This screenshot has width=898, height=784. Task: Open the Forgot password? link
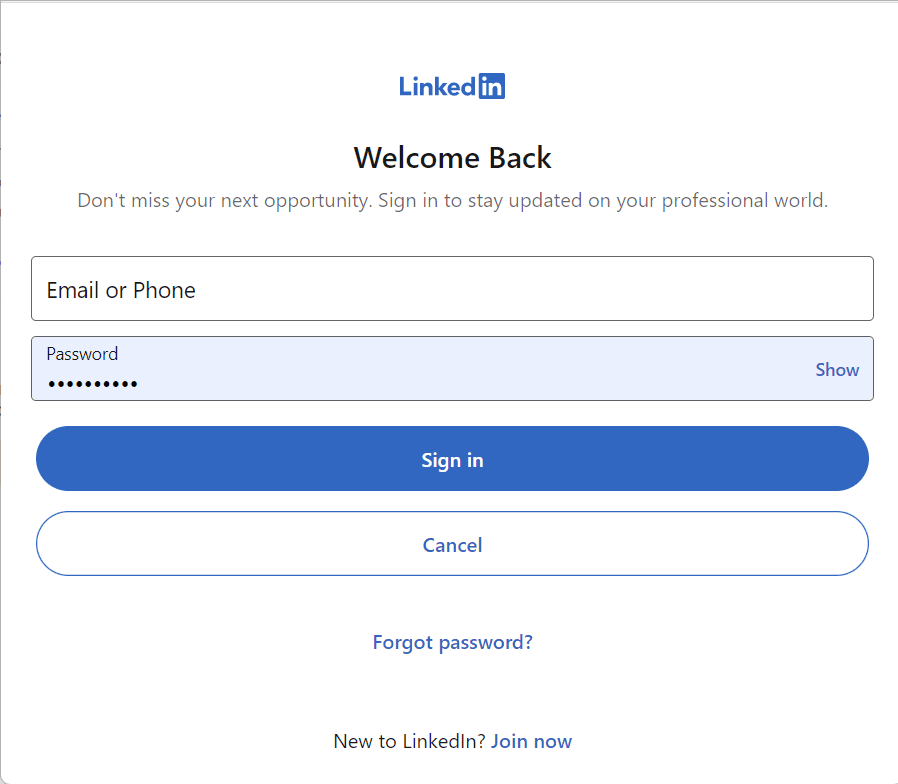(x=452, y=642)
